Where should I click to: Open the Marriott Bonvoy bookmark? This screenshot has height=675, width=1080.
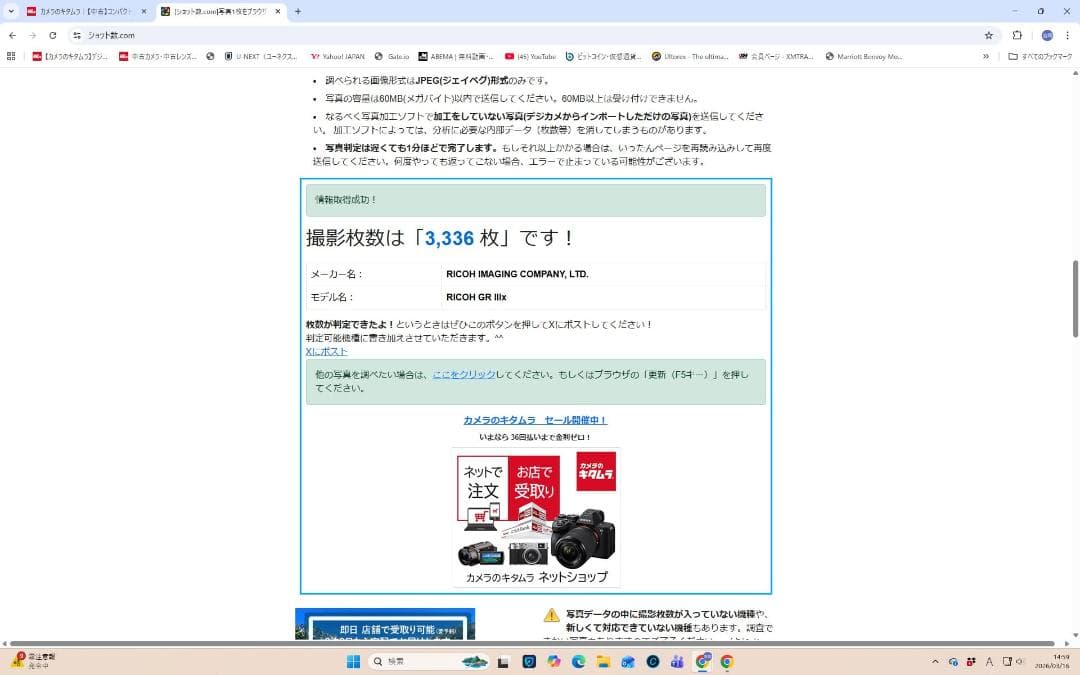click(864, 56)
